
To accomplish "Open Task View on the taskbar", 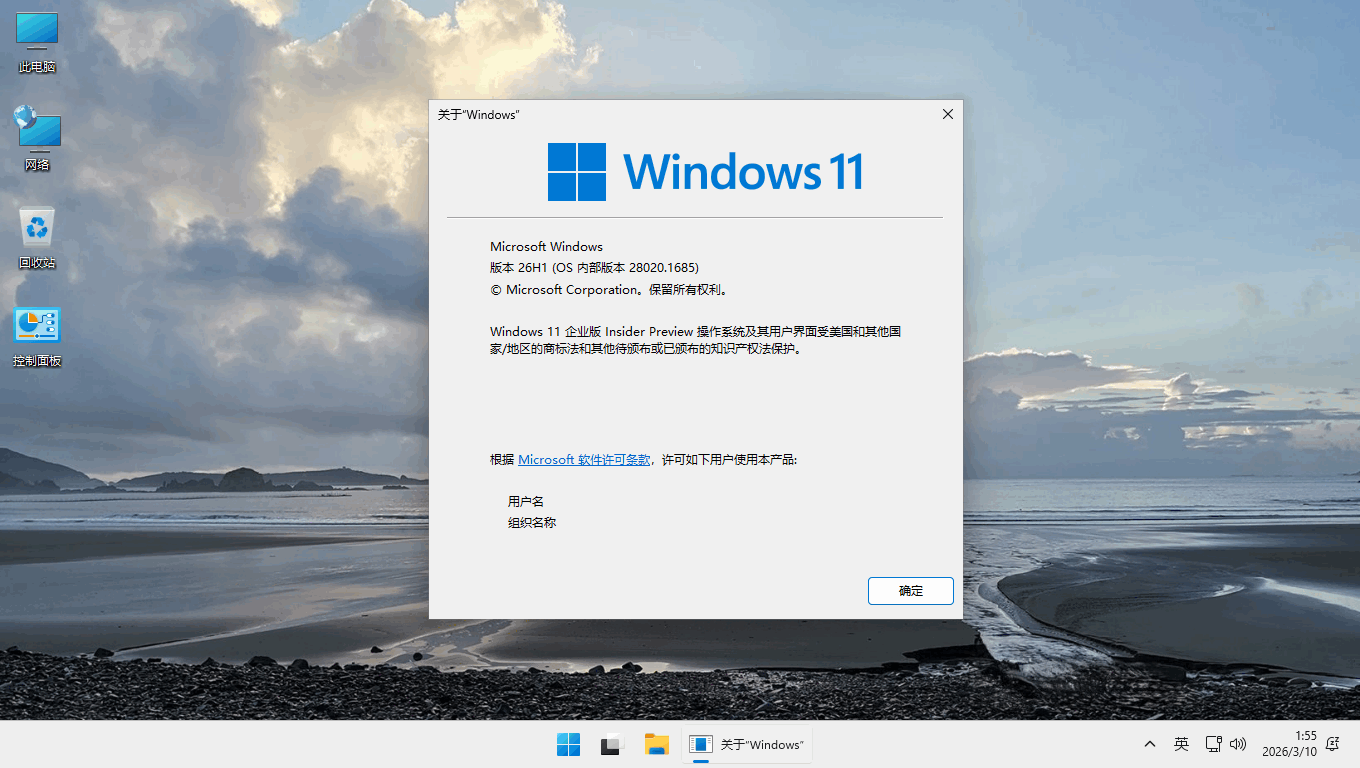I will pyautogui.click(x=612, y=744).
